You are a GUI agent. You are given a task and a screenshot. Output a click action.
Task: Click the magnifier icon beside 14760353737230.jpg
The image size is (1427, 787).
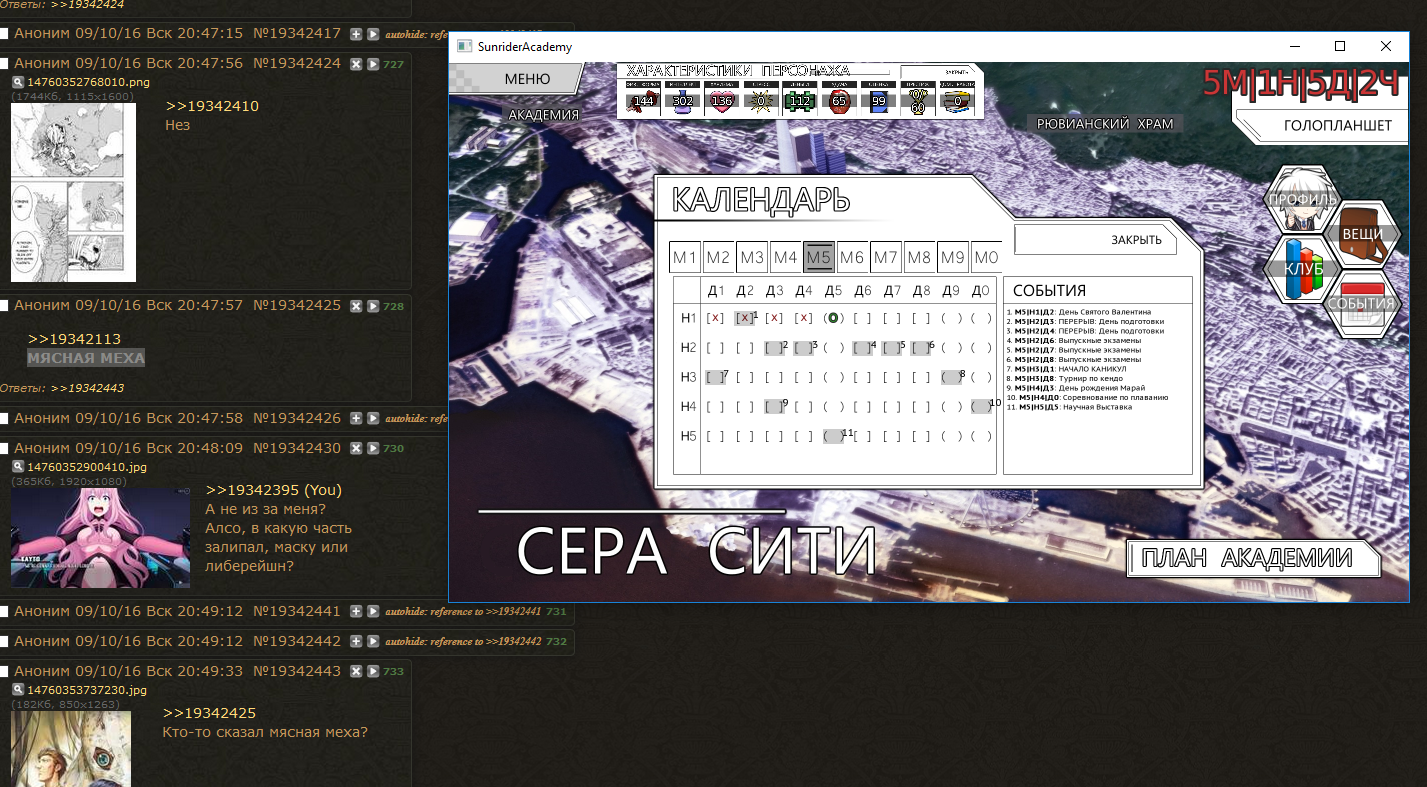click(18, 690)
